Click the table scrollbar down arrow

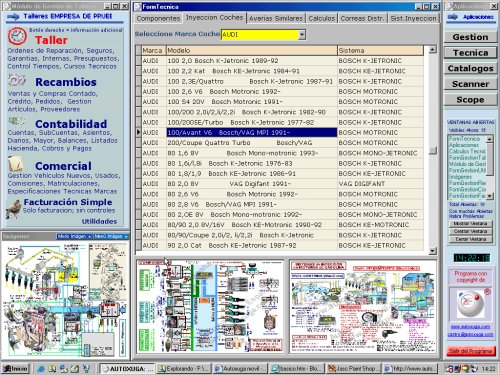(432, 251)
